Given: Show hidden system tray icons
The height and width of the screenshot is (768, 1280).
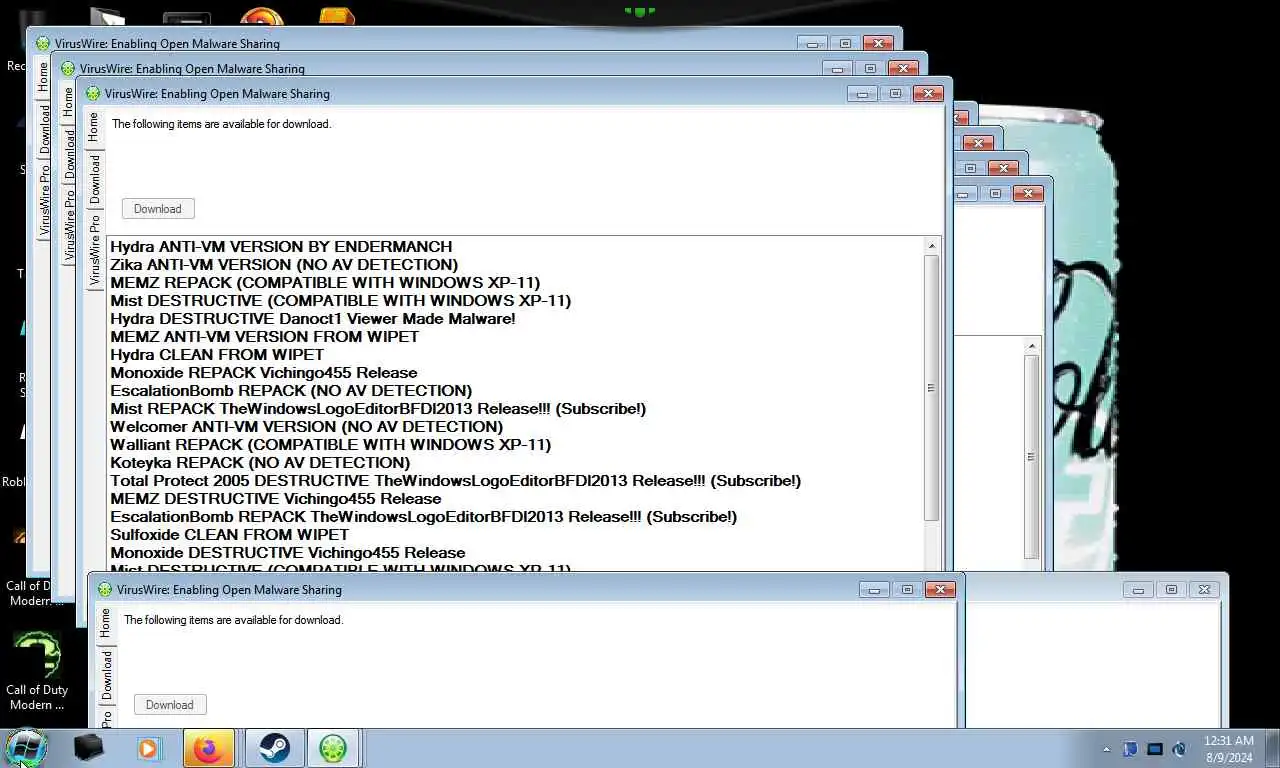Looking at the screenshot, I should 1106,749.
